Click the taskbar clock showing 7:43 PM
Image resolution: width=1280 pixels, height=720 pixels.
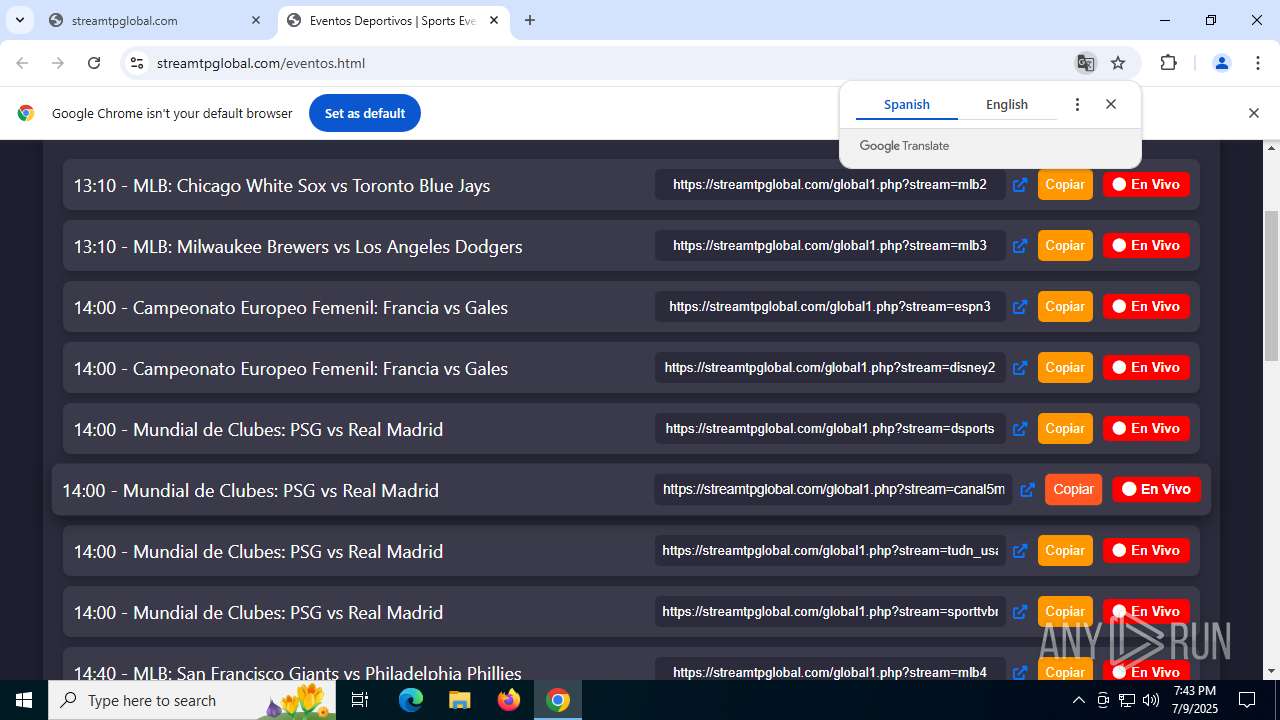(1195, 700)
